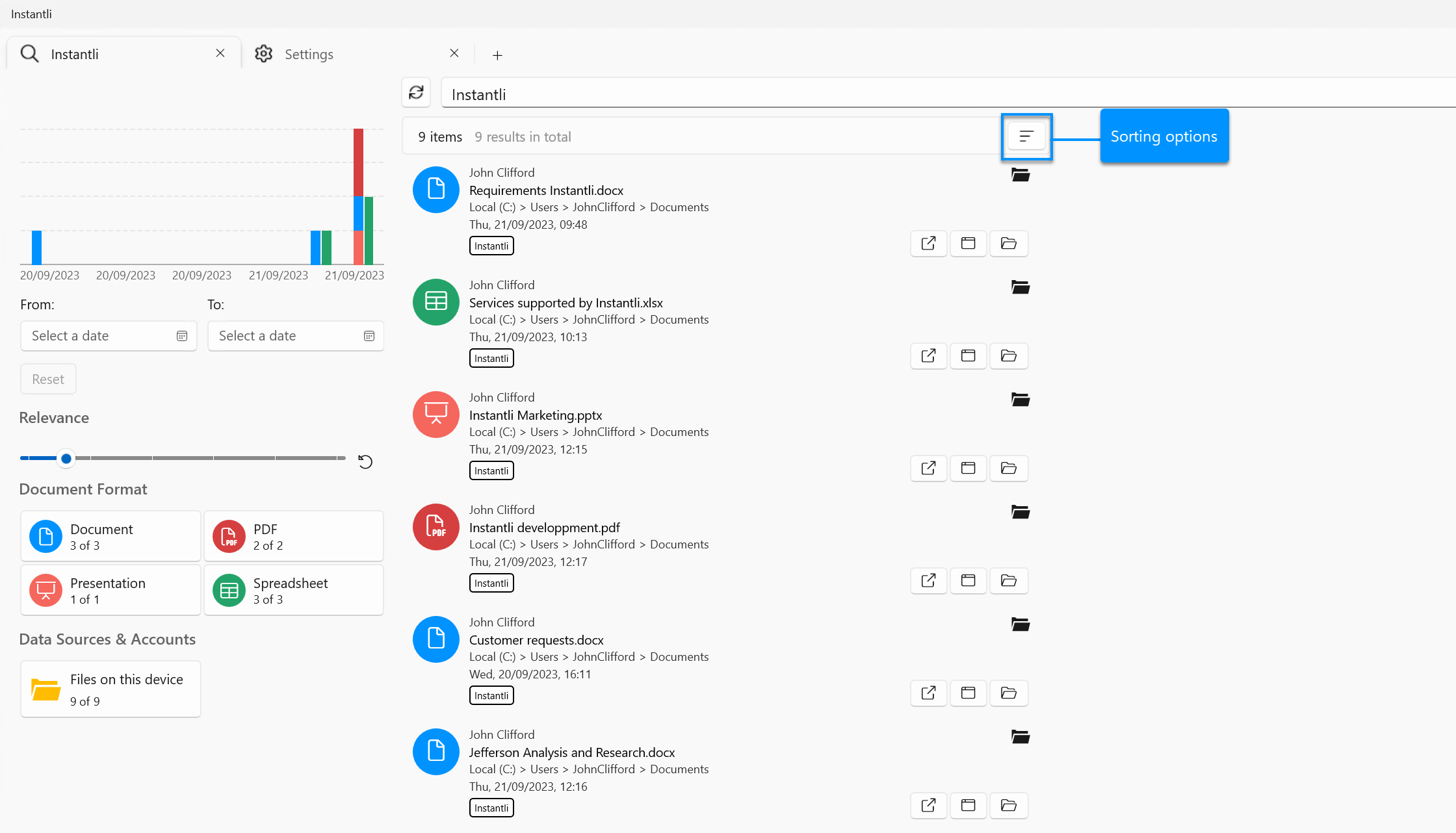Screen dimensions: 1456x833
Task: Open the sorting options button
Action: tap(1026, 136)
